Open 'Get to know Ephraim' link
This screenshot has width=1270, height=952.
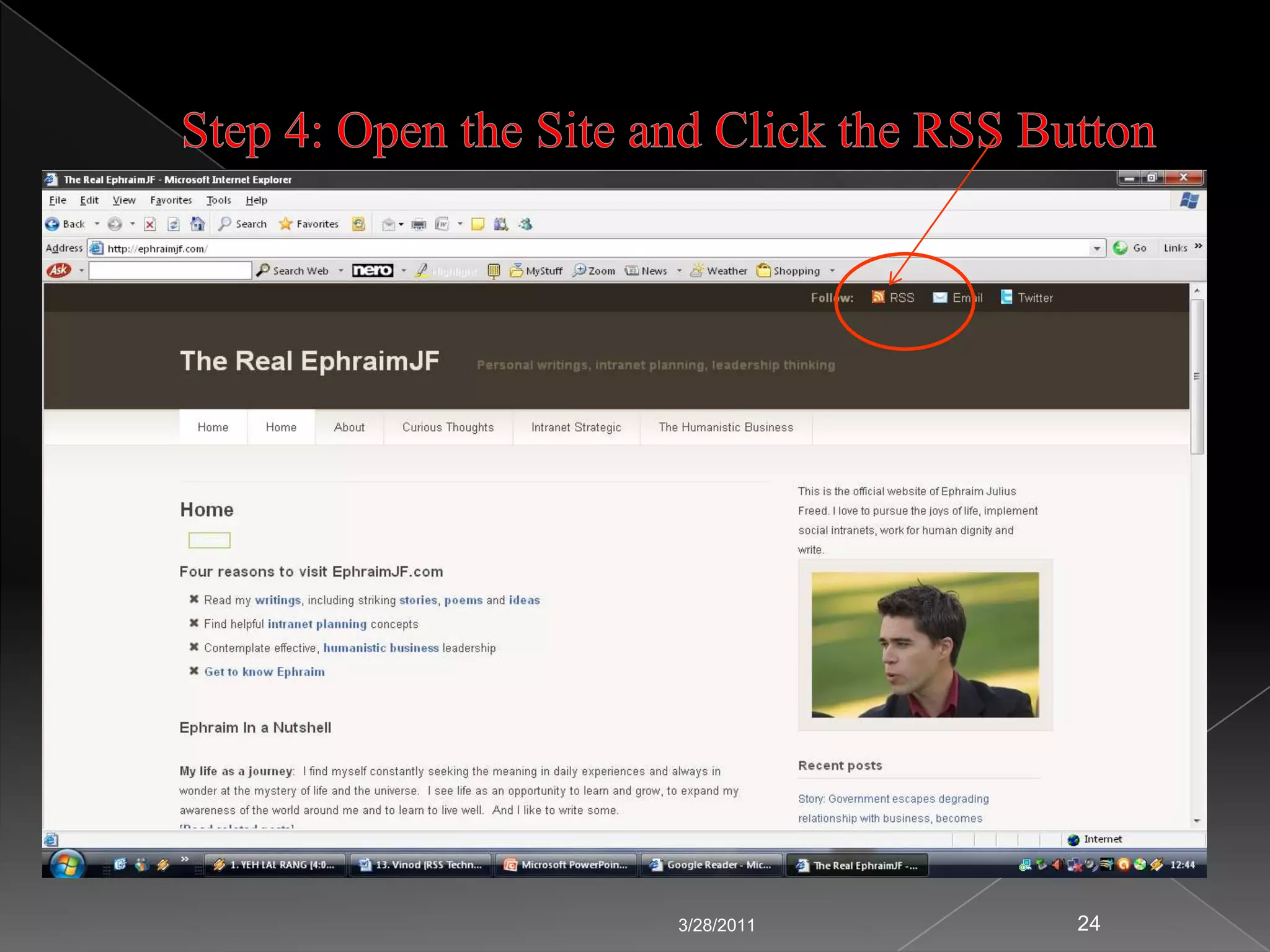click(x=264, y=672)
